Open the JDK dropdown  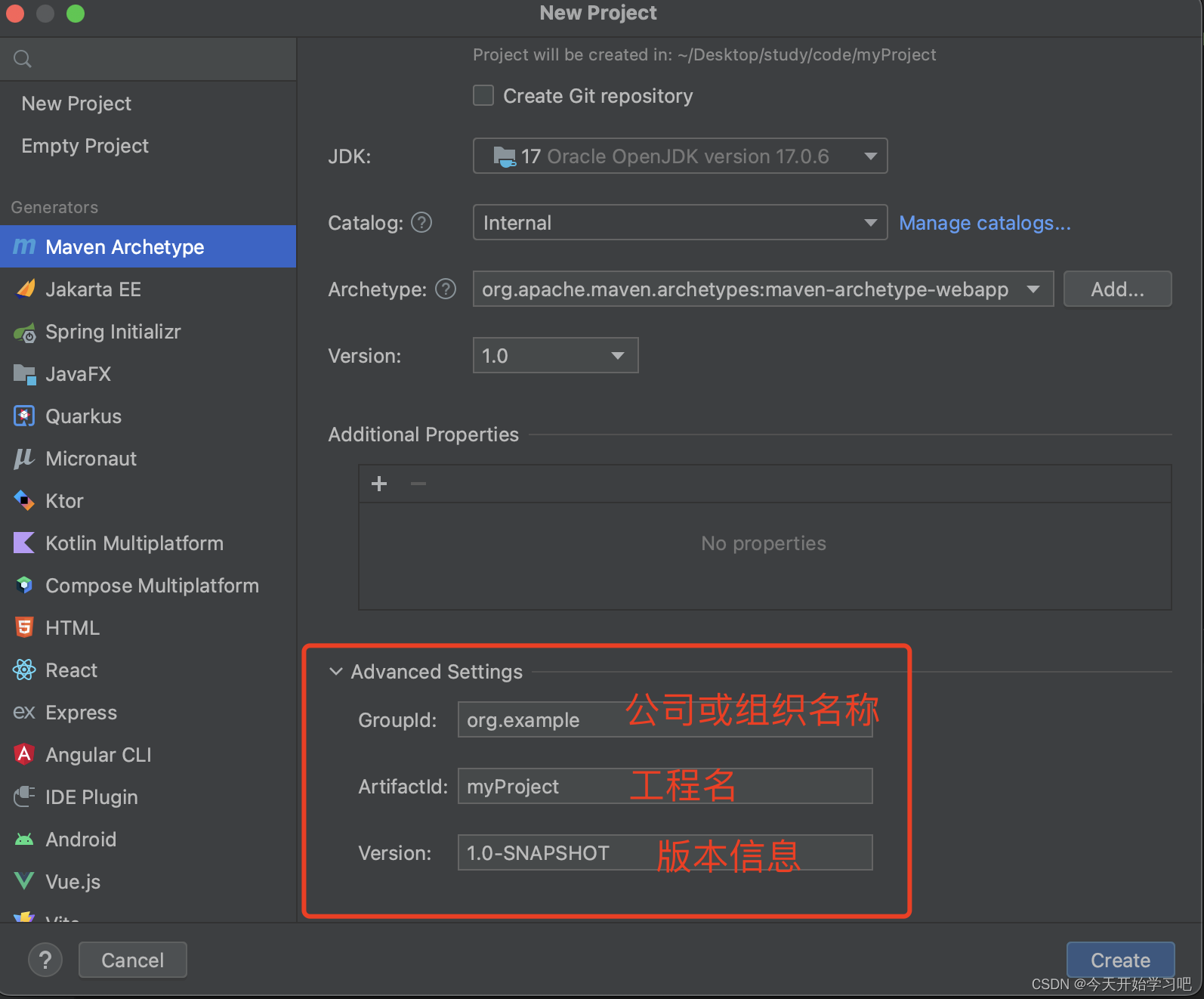click(x=680, y=156)
